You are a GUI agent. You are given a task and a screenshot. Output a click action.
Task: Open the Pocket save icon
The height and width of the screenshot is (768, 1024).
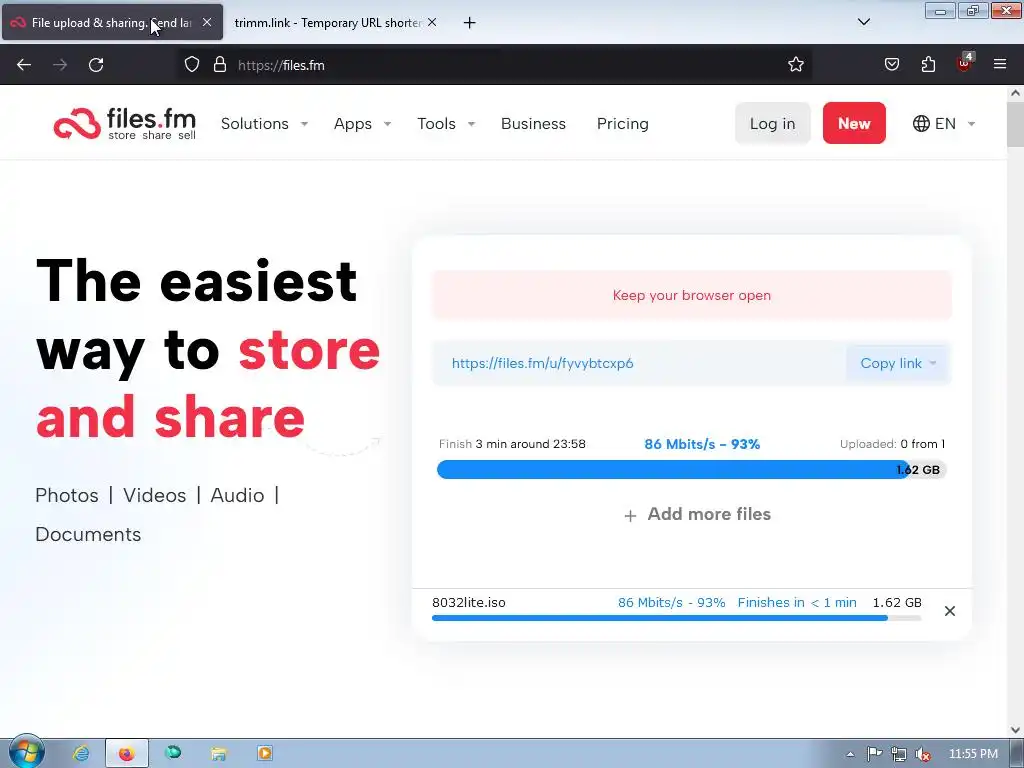coord(892,65)
